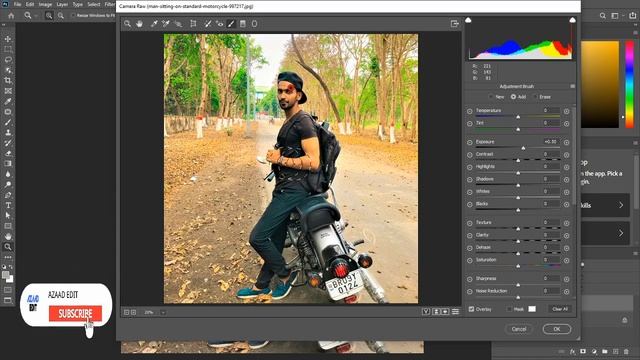Select Photoshop Brush tool
Viewport: 640px width, 360px height.
(x=8, y=122)
